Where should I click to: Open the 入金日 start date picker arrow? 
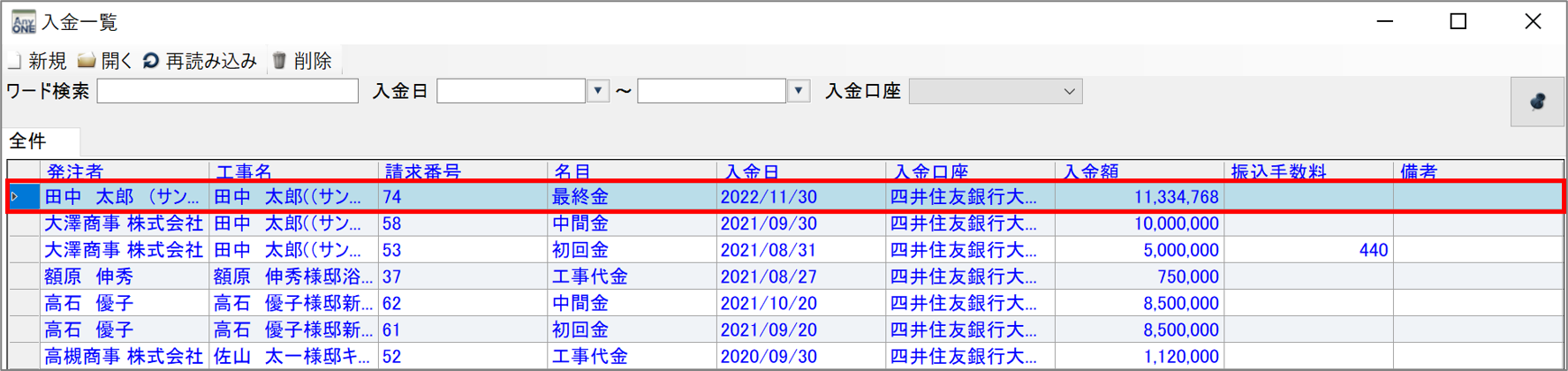click(598, 91)
